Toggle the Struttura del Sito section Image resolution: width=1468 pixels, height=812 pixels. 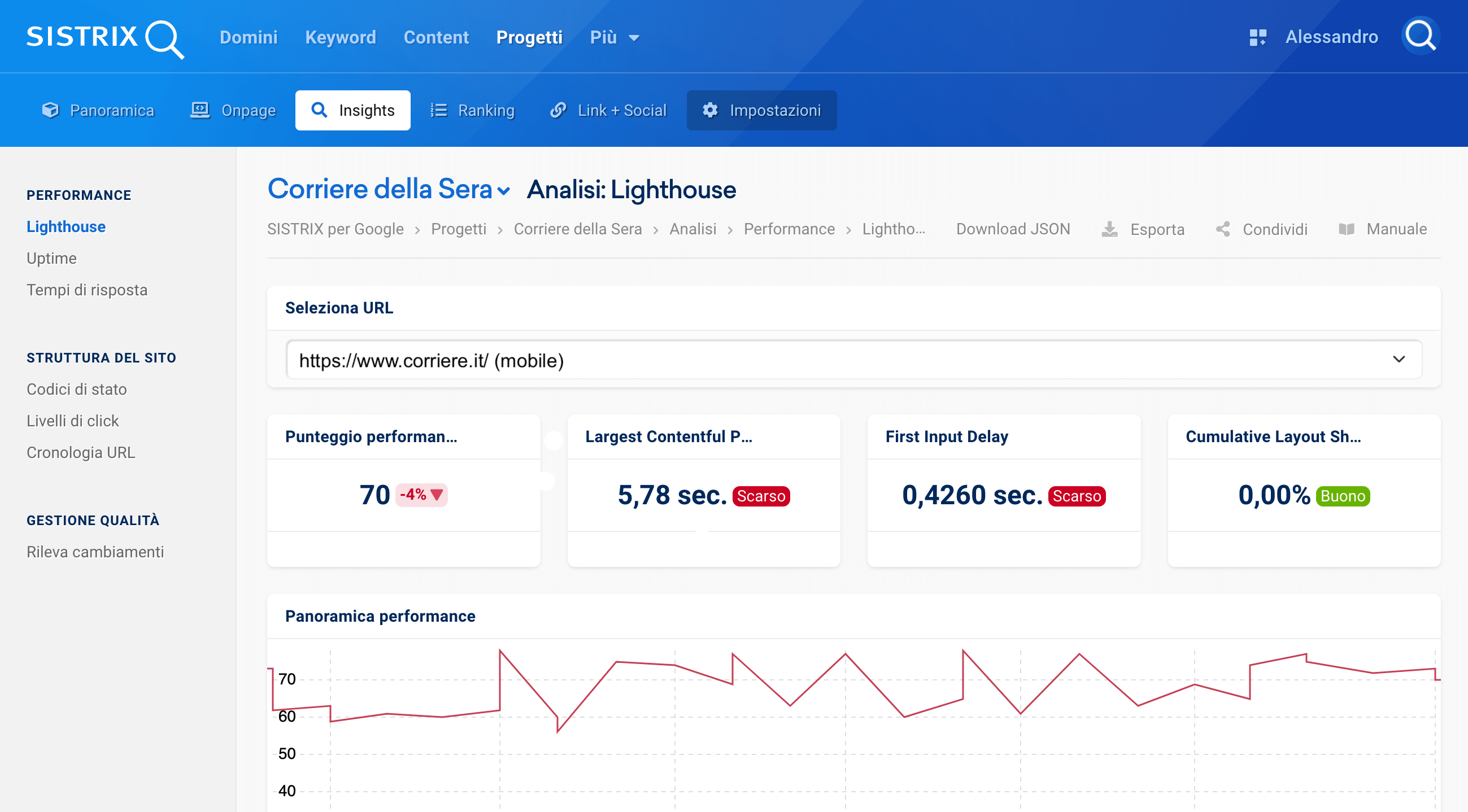coord(102,357)
